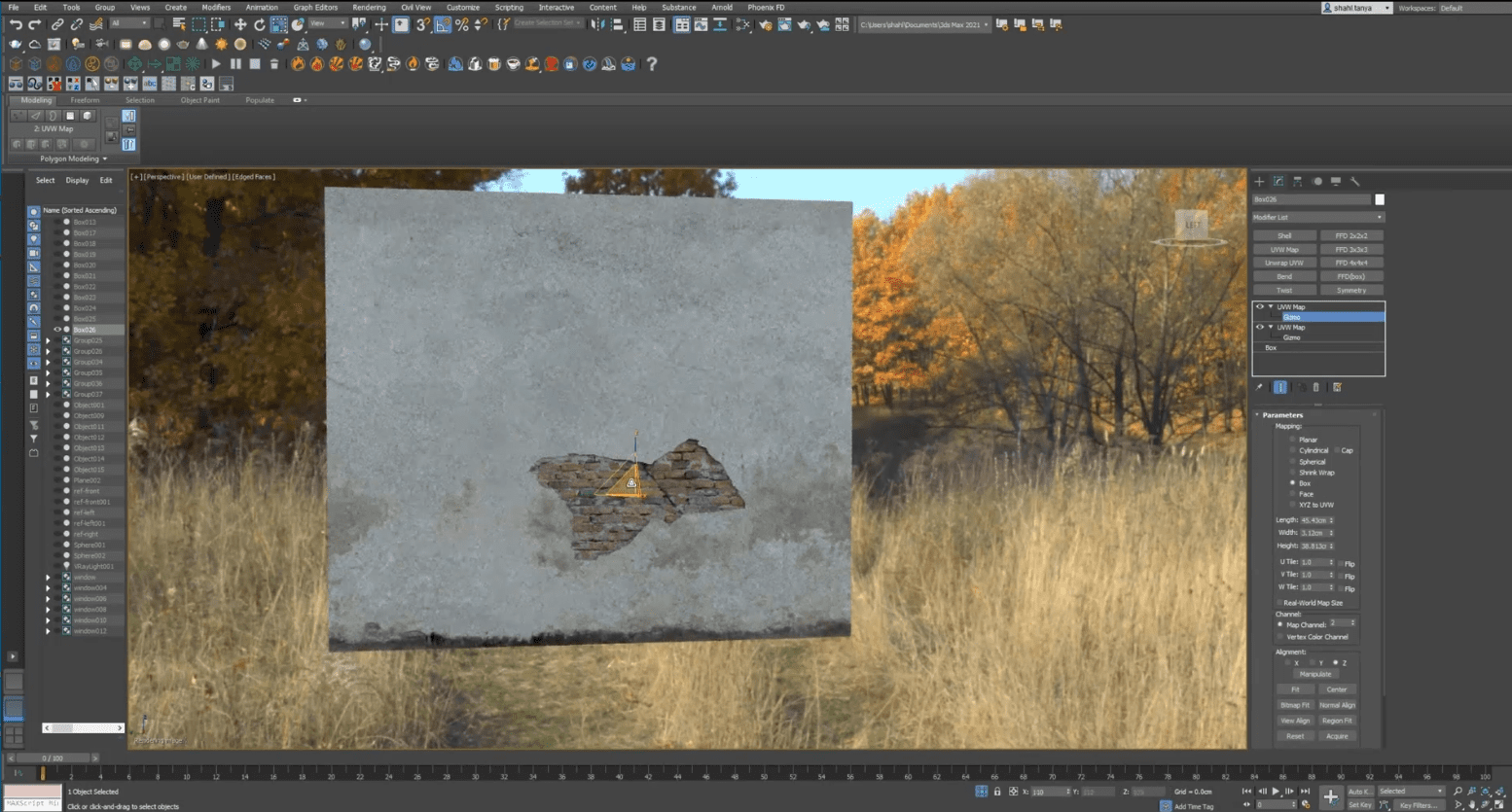Click the object color swatch beside Box026
1512x812 pixels.
coord(1379,199)
